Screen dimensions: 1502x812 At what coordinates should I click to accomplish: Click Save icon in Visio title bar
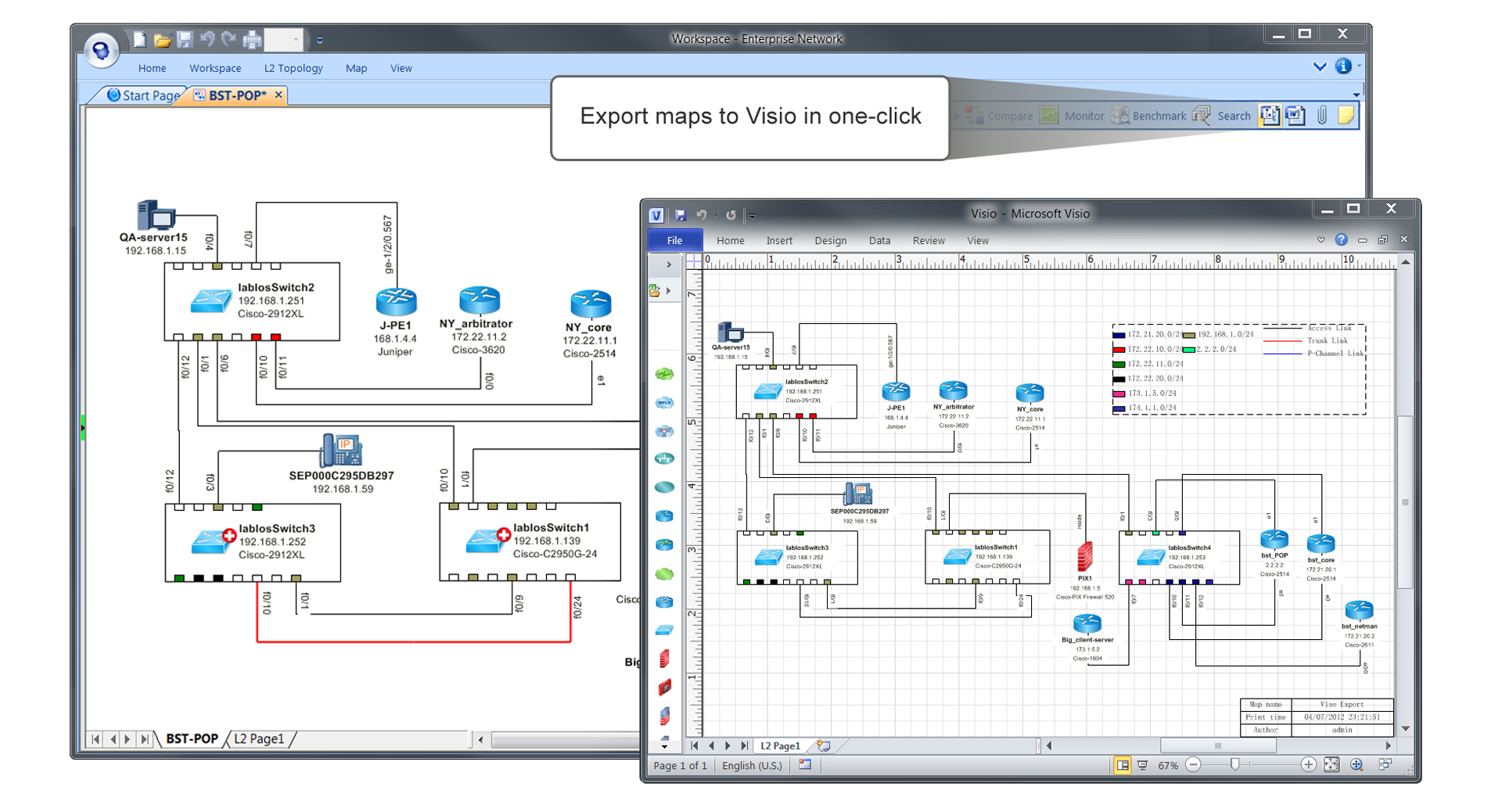(x=681, y=215)
